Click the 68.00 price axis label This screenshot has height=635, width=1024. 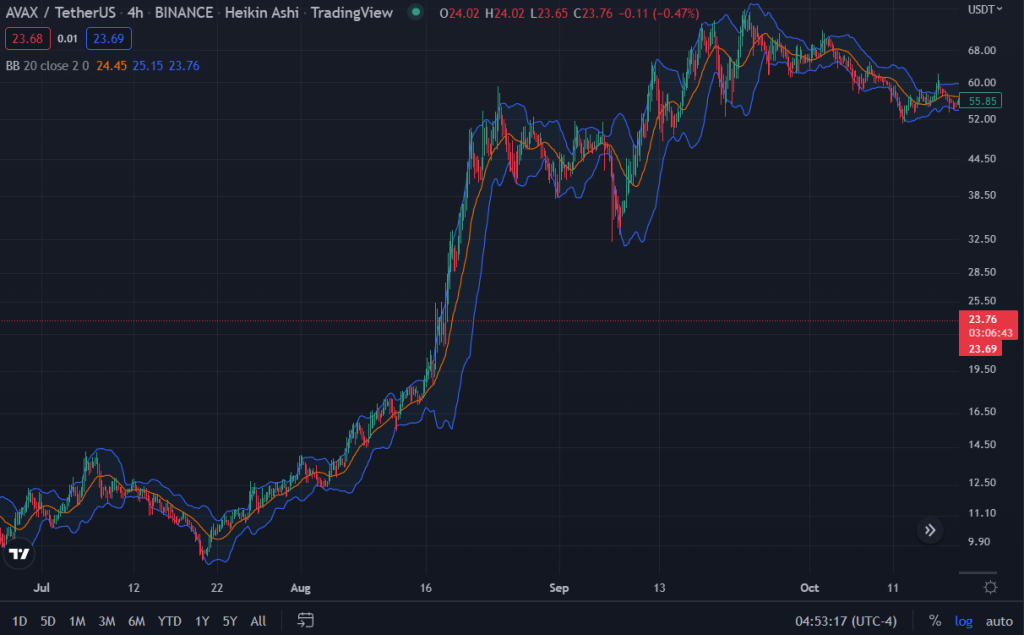point(982,50)
